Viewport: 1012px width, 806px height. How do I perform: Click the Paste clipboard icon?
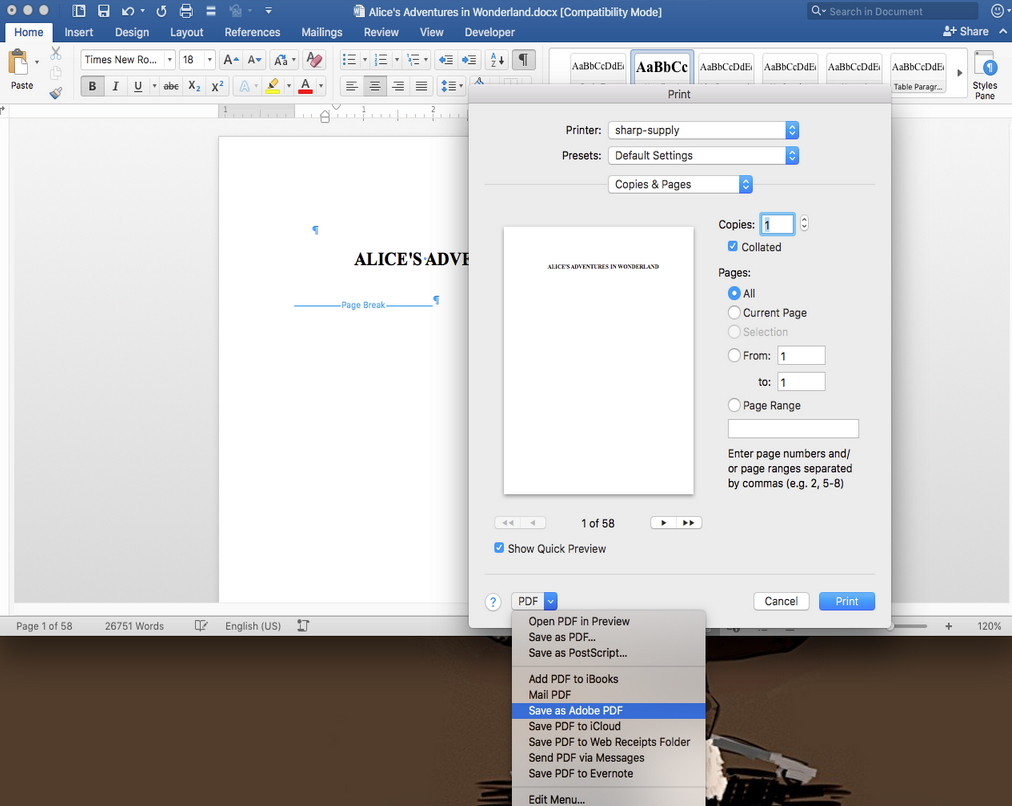(x=18, y=63)
